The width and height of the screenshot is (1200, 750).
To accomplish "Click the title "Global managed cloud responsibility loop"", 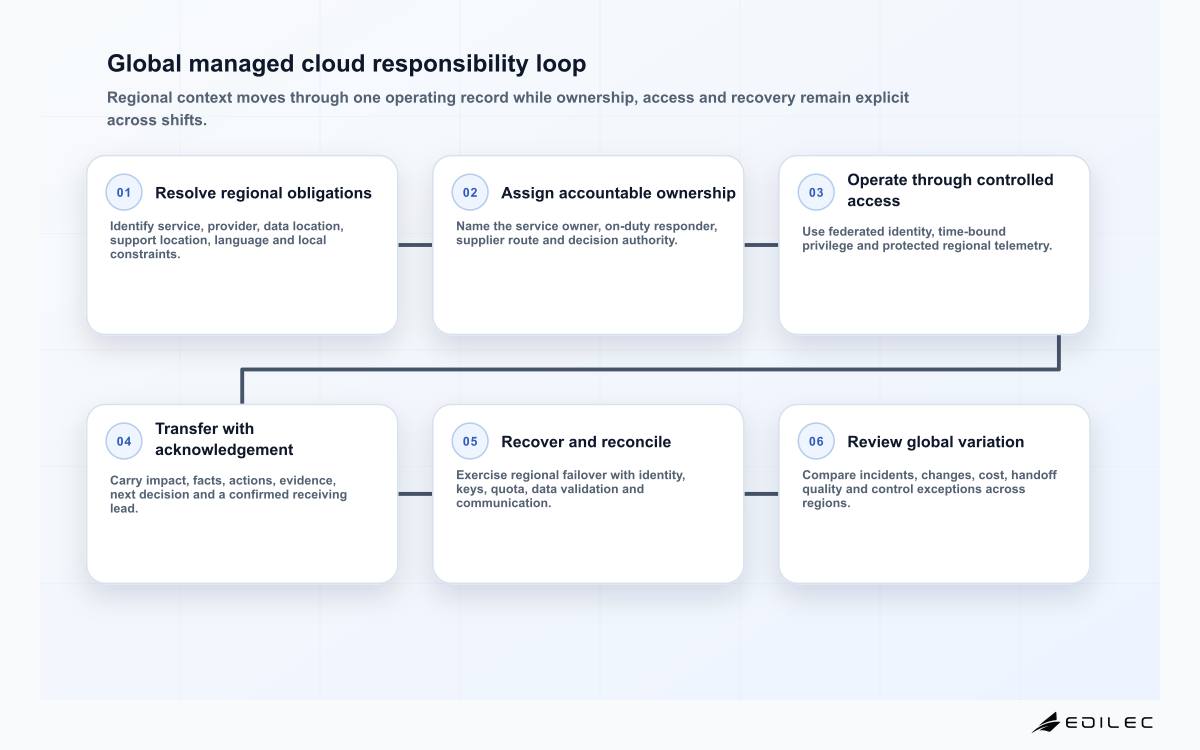I will [x=346, y=64].
